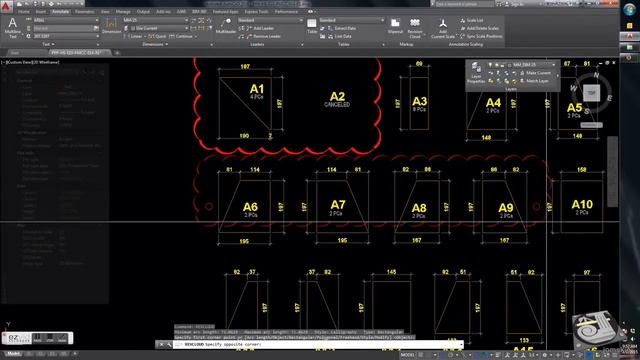Open the multileader style Standard dropdown
The height and width of the screenshot is (360, 640).
pos(270,20)
